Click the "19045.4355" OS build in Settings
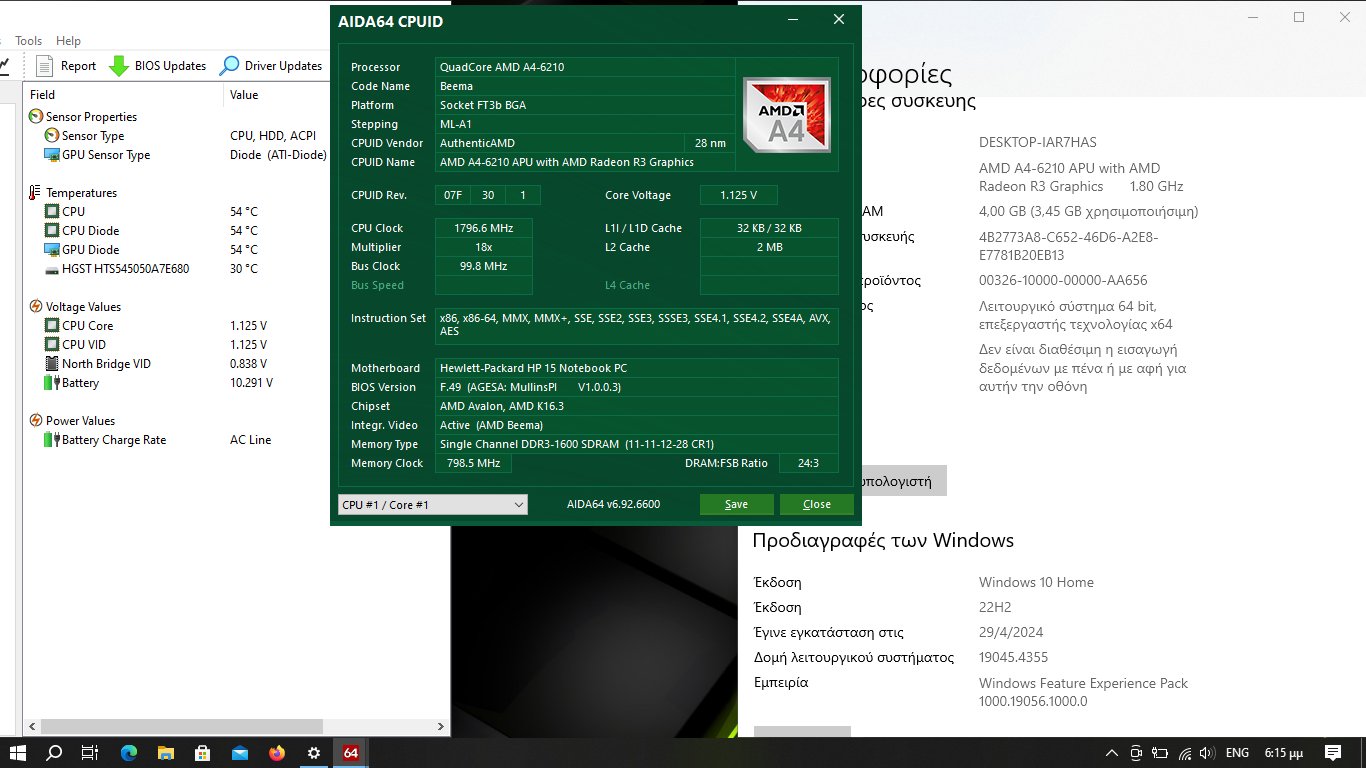 coord(1013,657)
